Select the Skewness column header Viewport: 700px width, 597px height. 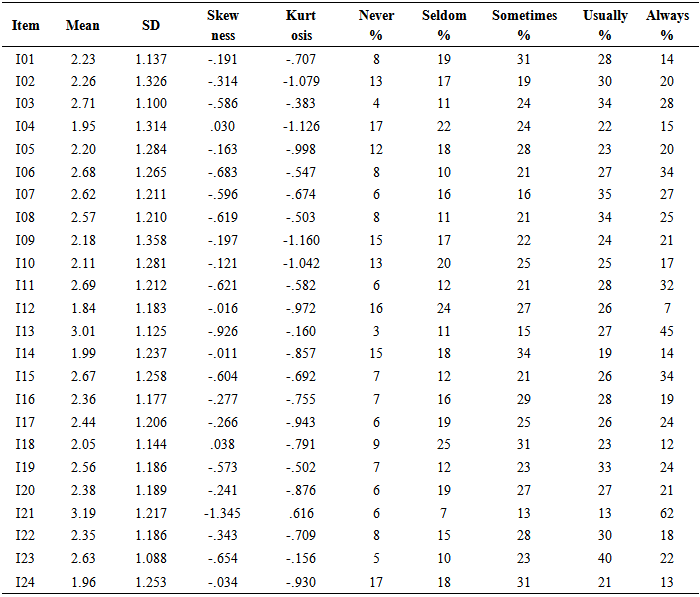click(x=223, y=25)
